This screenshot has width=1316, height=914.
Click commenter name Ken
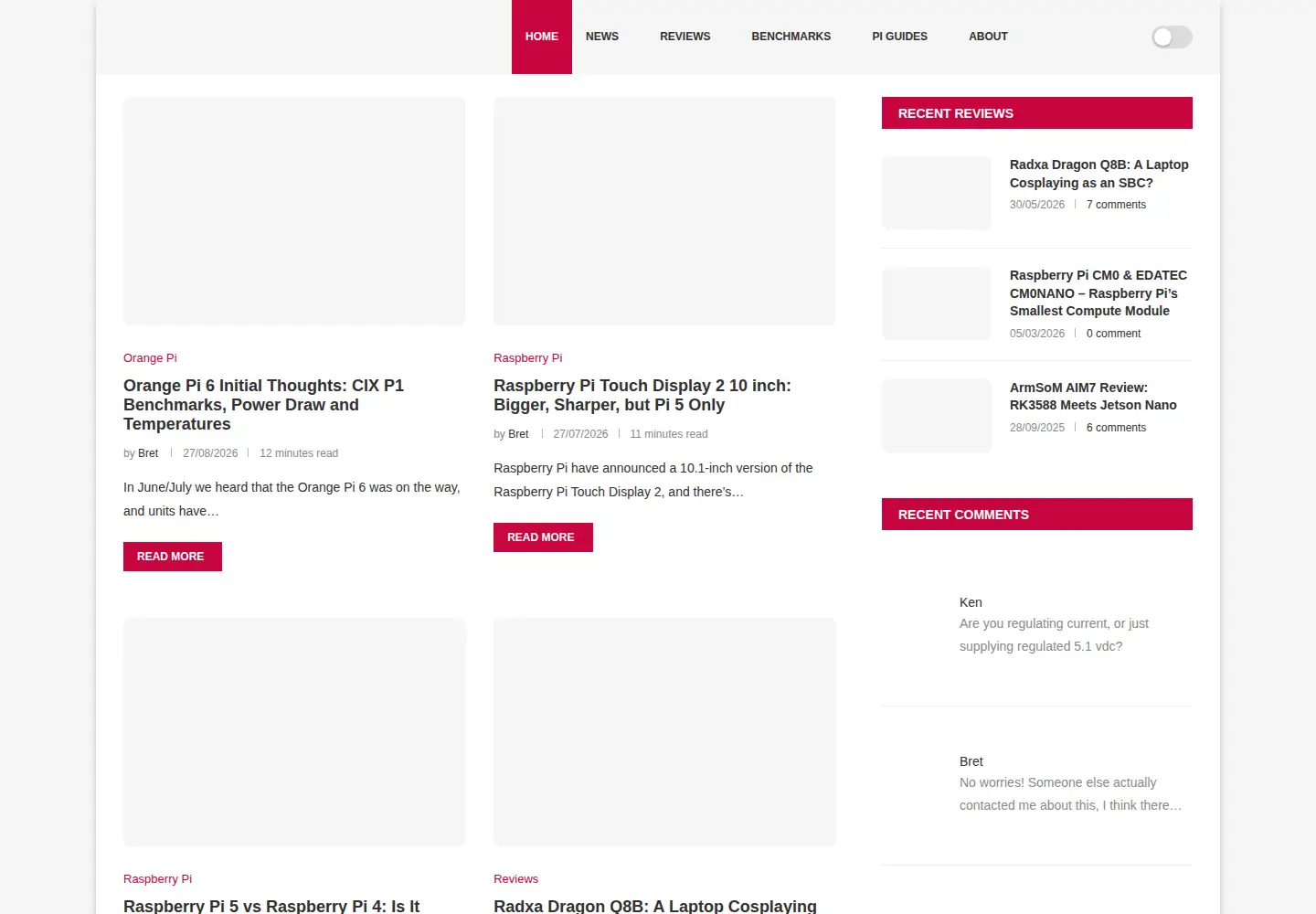click(971, 602)
